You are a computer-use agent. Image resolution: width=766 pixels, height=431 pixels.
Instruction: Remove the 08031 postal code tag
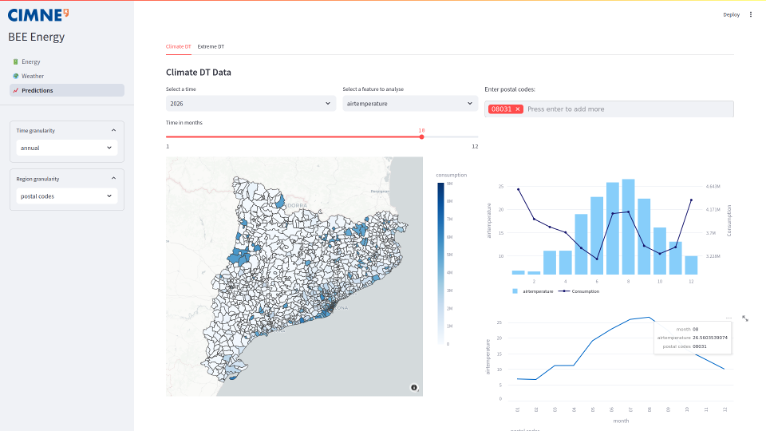point(517,108)
